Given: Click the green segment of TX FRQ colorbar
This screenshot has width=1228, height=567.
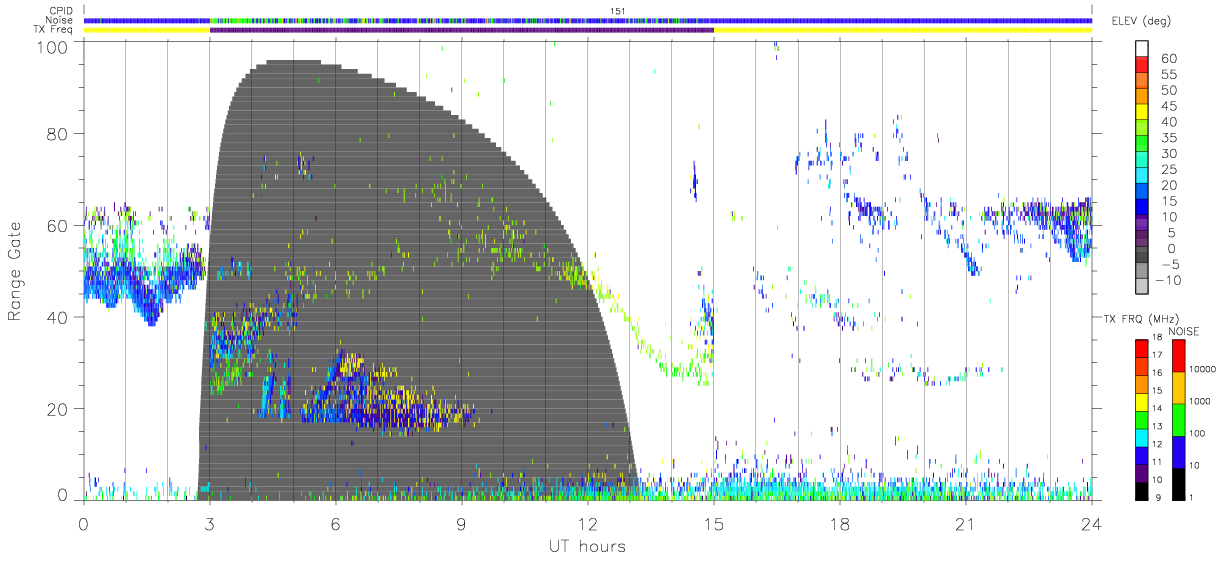Looking at the screenshot, I should (1142, 418).
